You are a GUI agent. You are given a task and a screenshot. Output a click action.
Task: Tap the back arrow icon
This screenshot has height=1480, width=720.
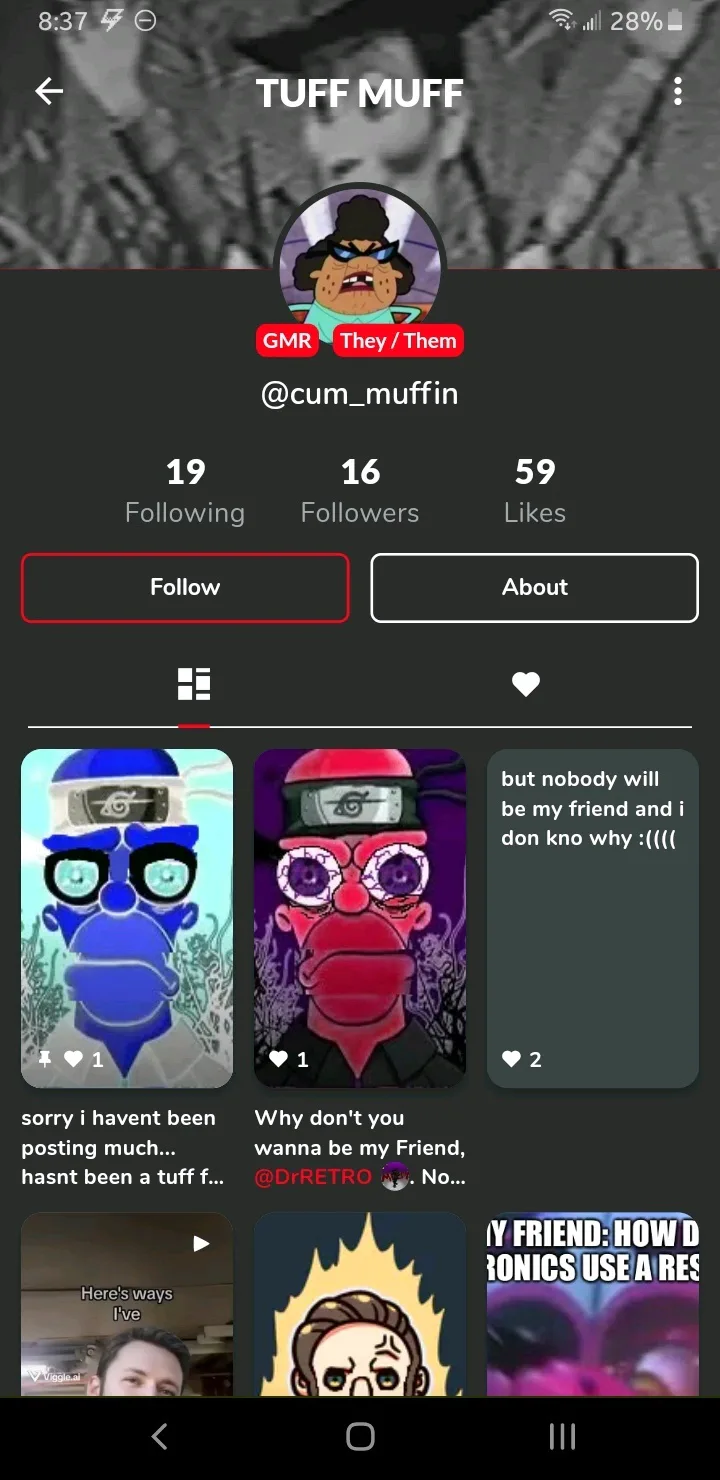click(49, 92)
